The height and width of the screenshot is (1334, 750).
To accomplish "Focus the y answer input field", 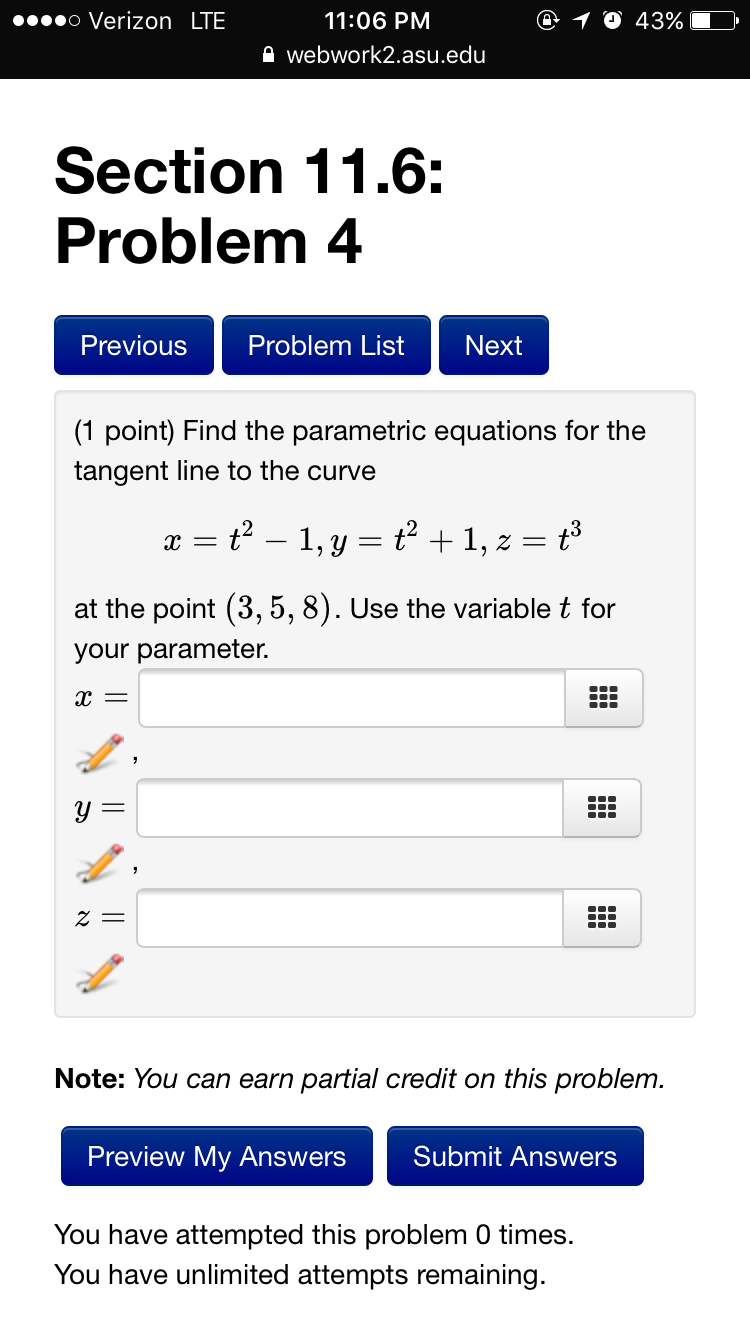I will (350, 808).
